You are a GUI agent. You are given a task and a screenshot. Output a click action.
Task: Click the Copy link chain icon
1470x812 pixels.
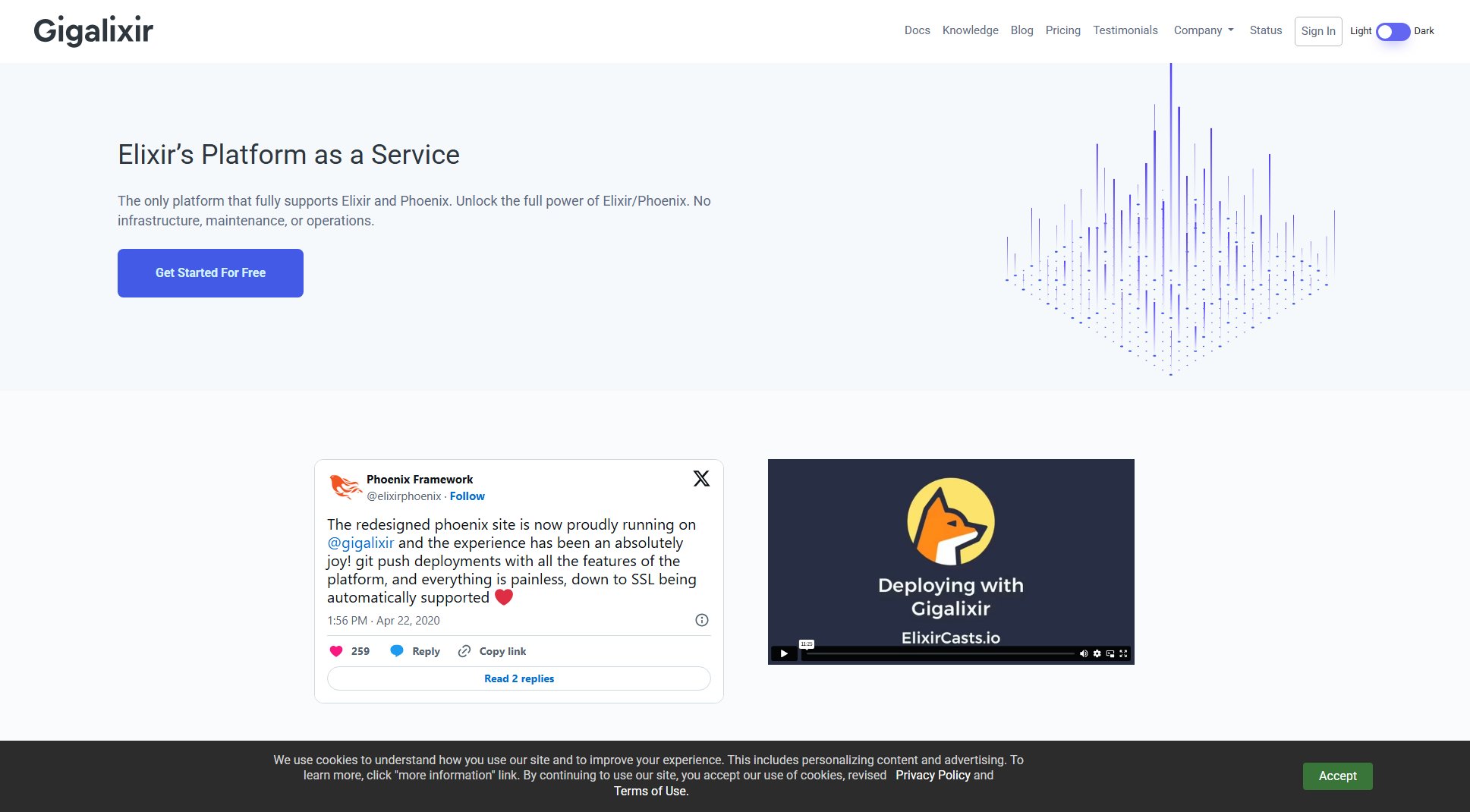point(464,651)
